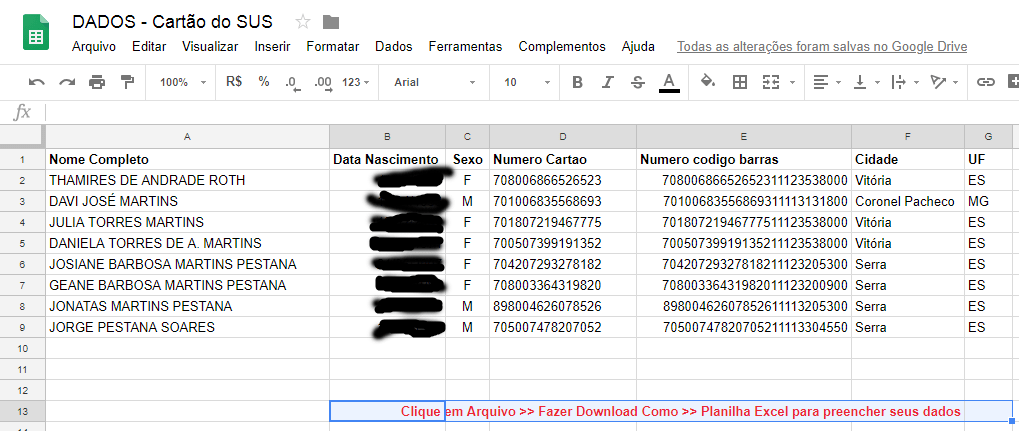Open the Arquivo menu
The image size is (1020, 431).
94,46
